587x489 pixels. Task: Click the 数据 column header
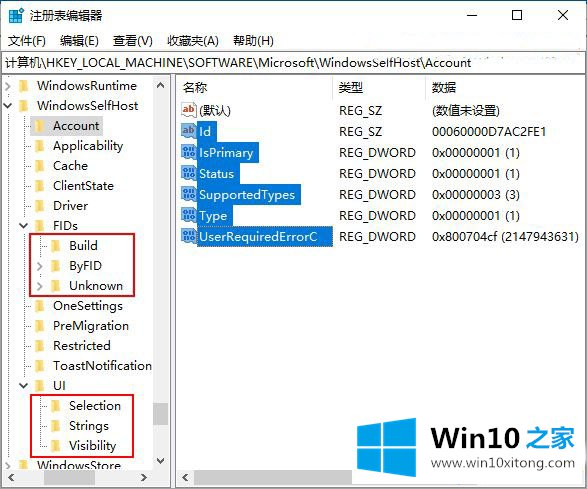pyautogui.click(x=504, y=88)
